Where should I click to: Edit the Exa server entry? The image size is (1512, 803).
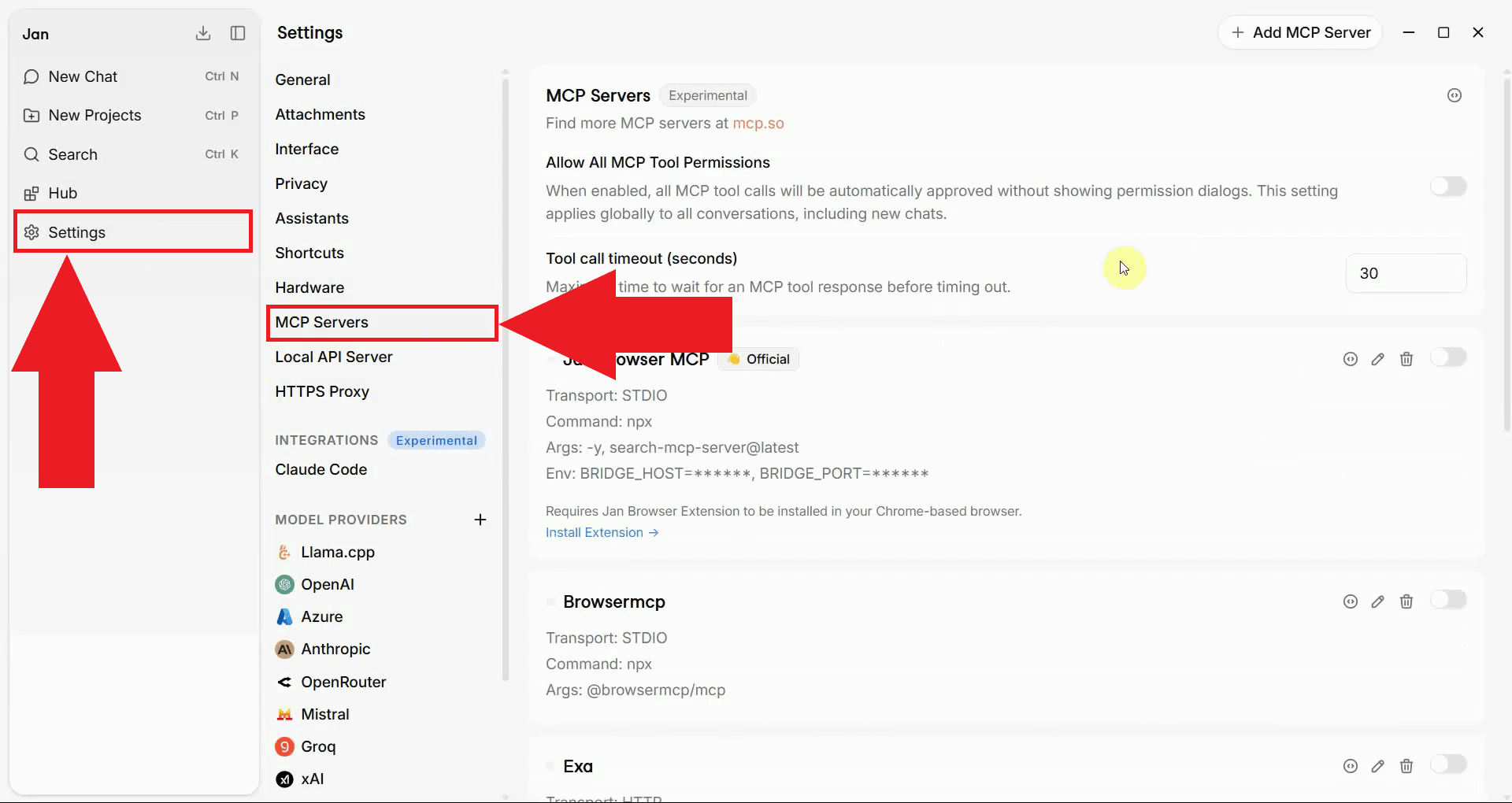click(x=1377, y=766)
